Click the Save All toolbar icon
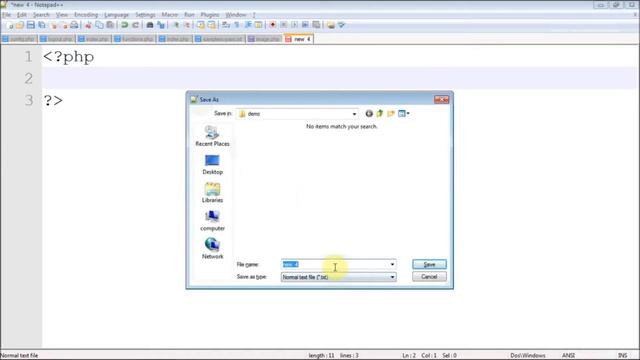The image size is (640, 360). pos(42,25)
